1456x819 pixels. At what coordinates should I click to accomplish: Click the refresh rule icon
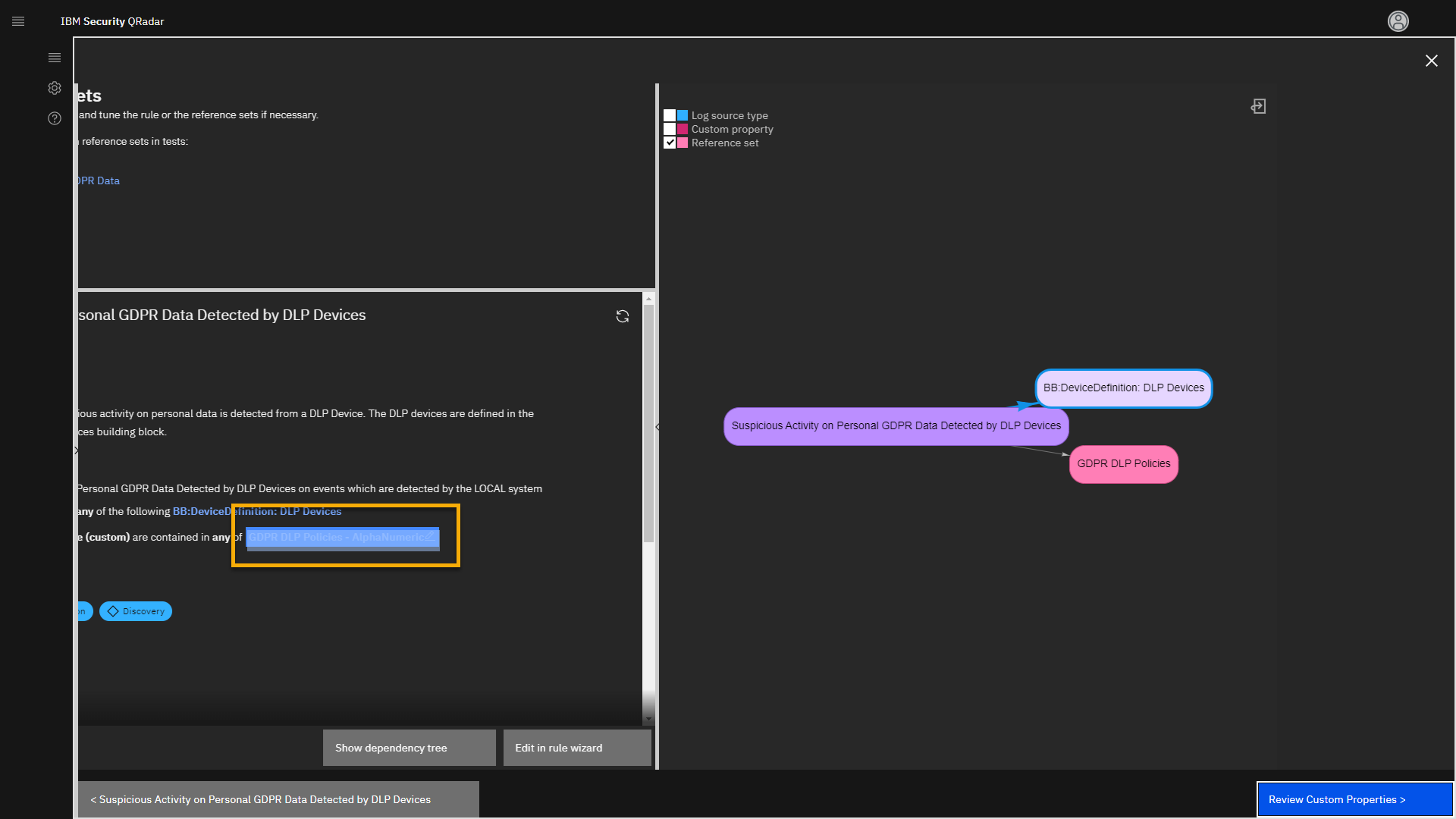pos(623,316)
